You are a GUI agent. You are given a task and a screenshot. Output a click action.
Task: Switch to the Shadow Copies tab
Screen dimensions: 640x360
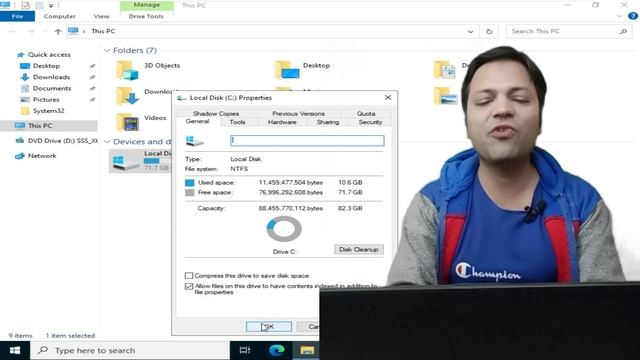click(216, 113)
